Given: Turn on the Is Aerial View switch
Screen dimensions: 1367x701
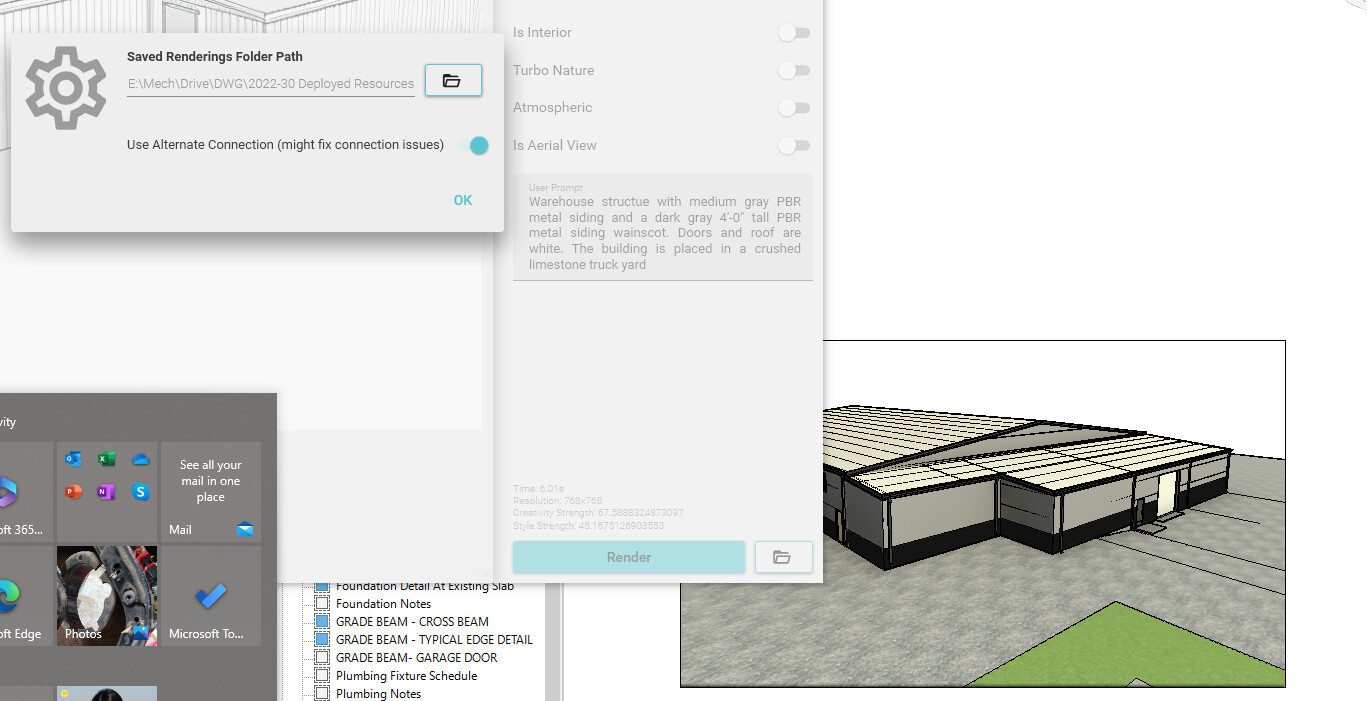Looking at the screenshot, I should (x=795, y=145).
